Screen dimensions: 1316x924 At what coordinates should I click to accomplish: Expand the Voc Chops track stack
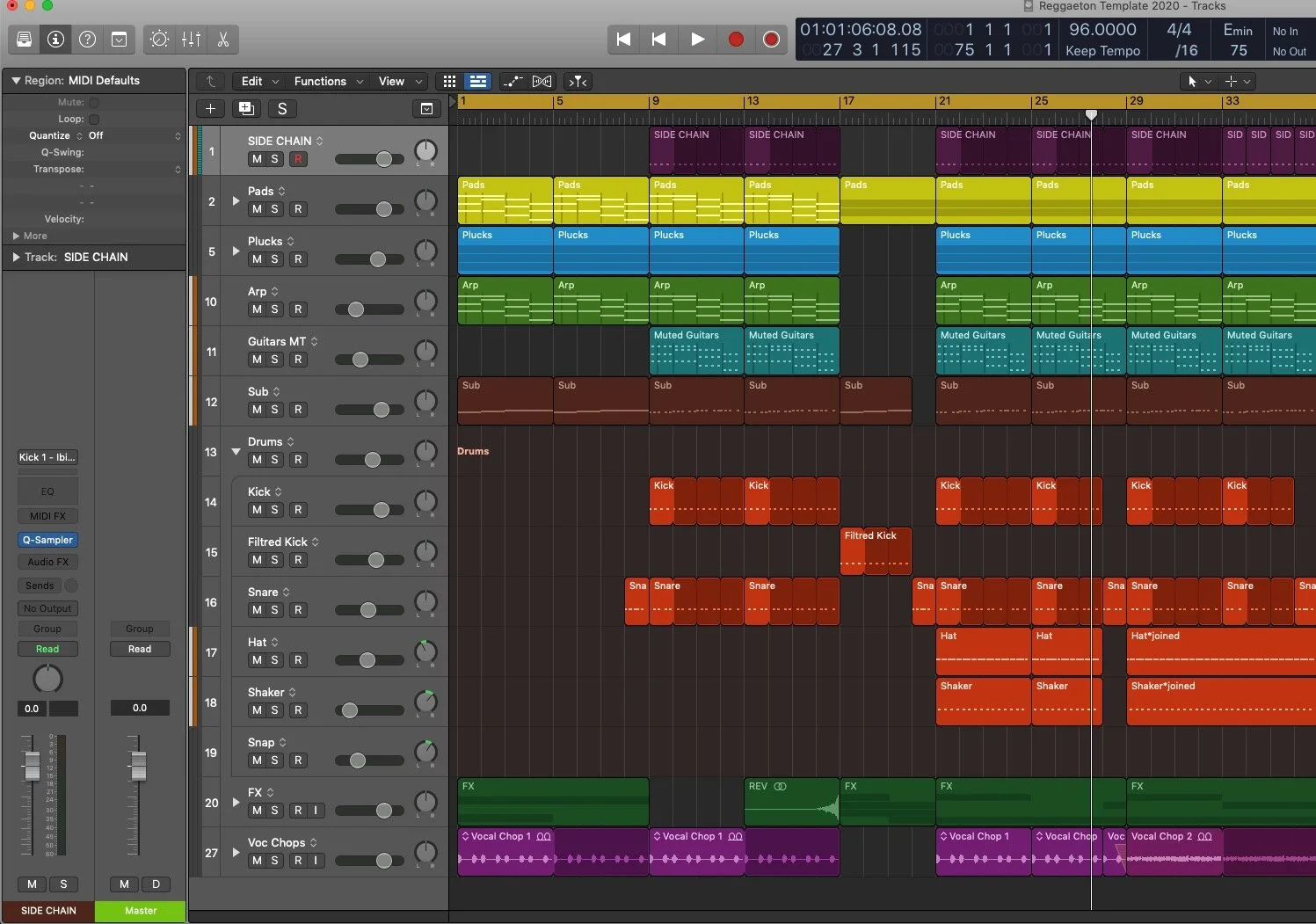236,853
